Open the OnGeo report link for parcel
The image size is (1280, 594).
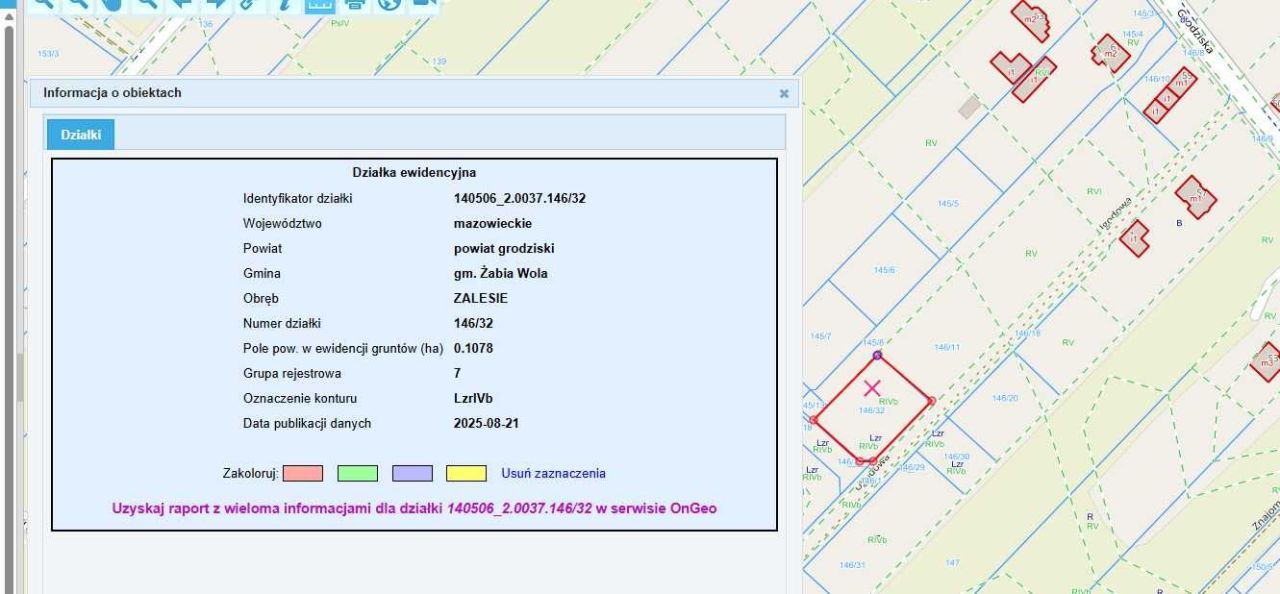coord(414,508)
